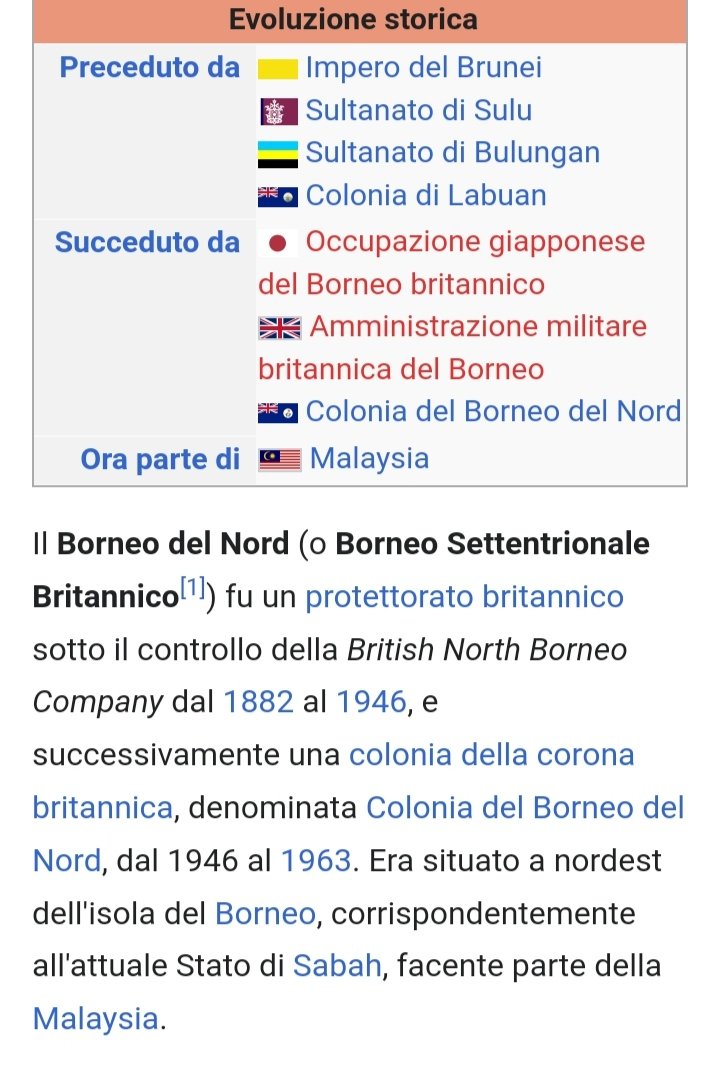Viewport: 720px width, 1068px height.
Task: Tap the Union Jack flag icon
Action: click(x=279, y=328)
